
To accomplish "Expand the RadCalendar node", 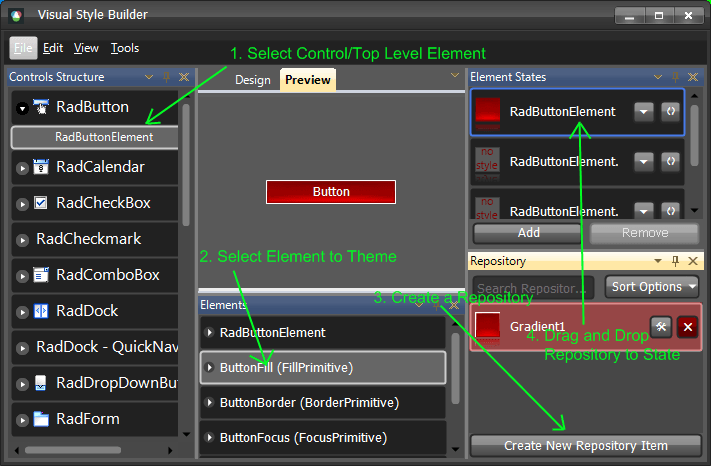I will [x=22, y=168].
